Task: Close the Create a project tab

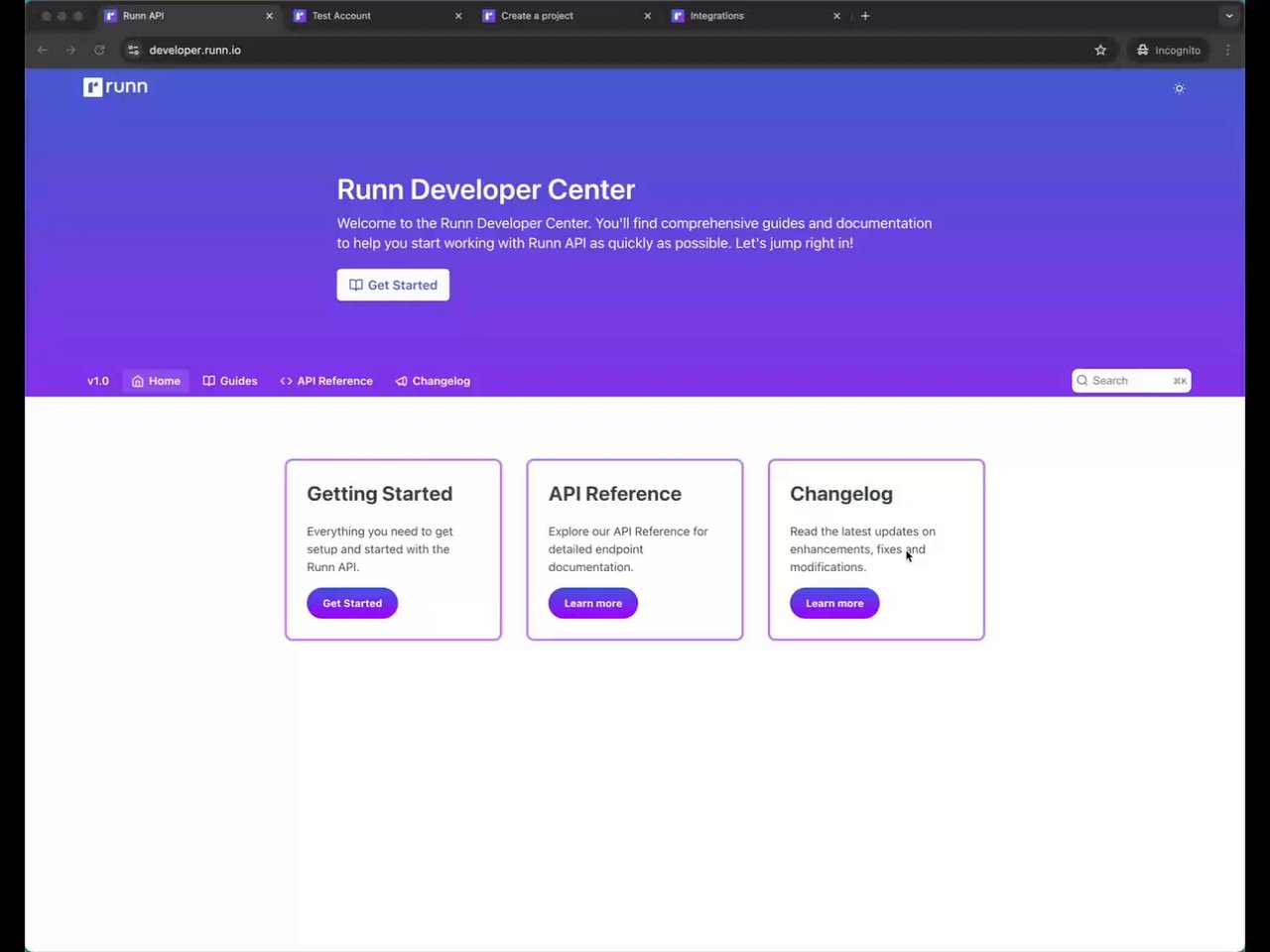Action: pos(648,16)
